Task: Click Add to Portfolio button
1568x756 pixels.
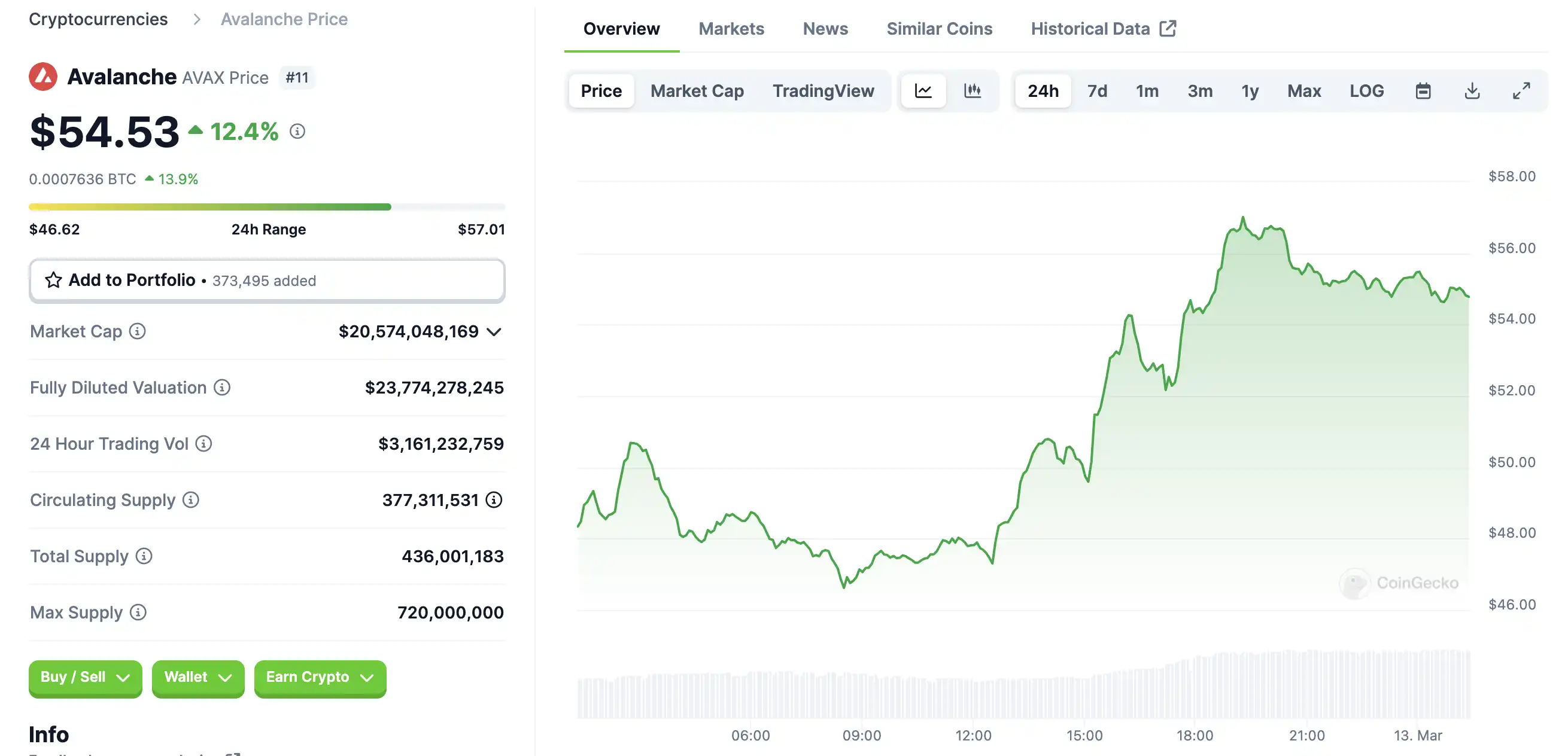Action: click(266, 281)
